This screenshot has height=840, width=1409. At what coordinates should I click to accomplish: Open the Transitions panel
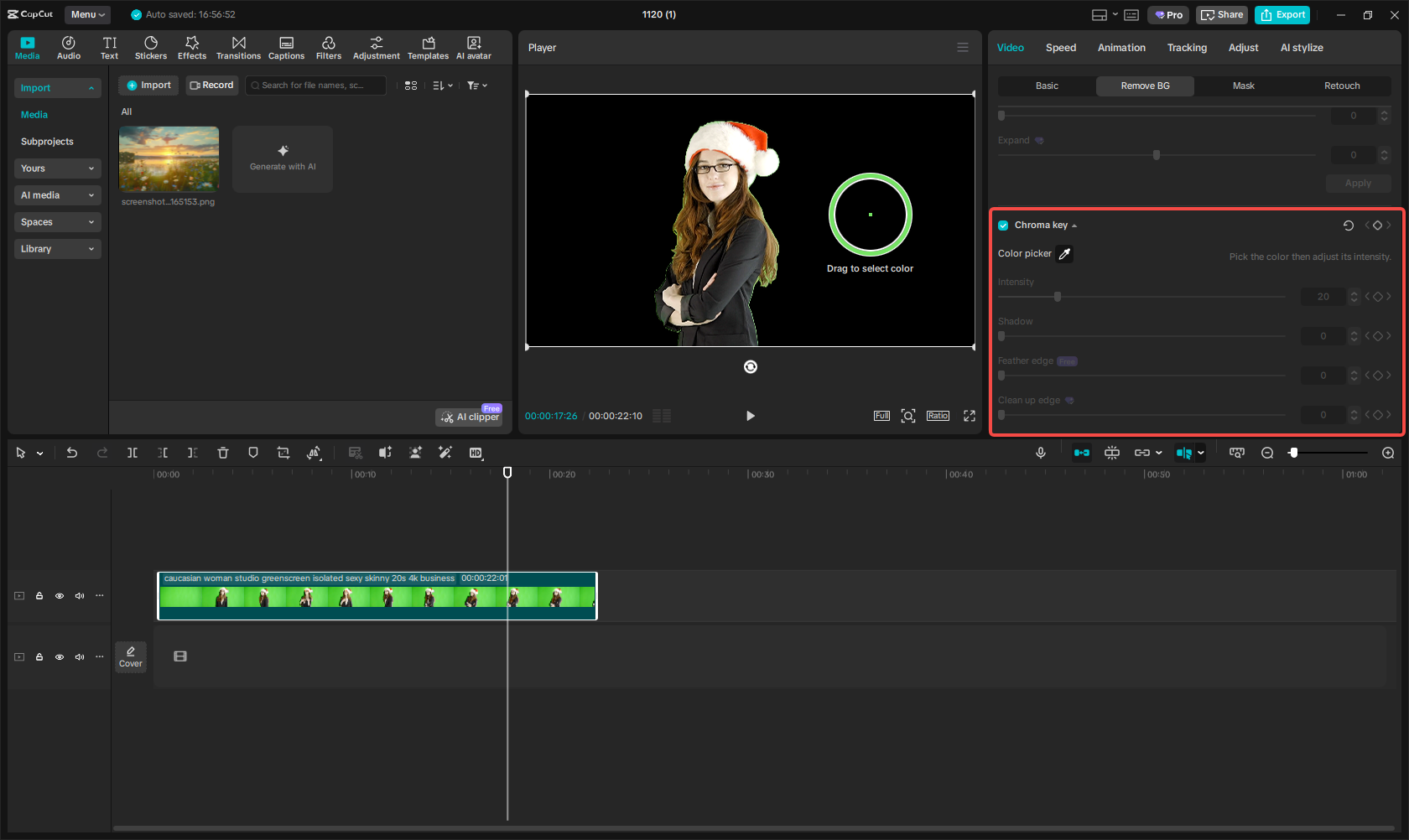point(238,47)
